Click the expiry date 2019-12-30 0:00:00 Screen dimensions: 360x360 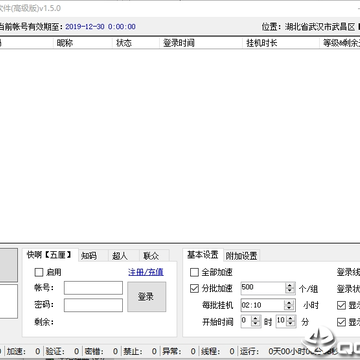point(100,27)
